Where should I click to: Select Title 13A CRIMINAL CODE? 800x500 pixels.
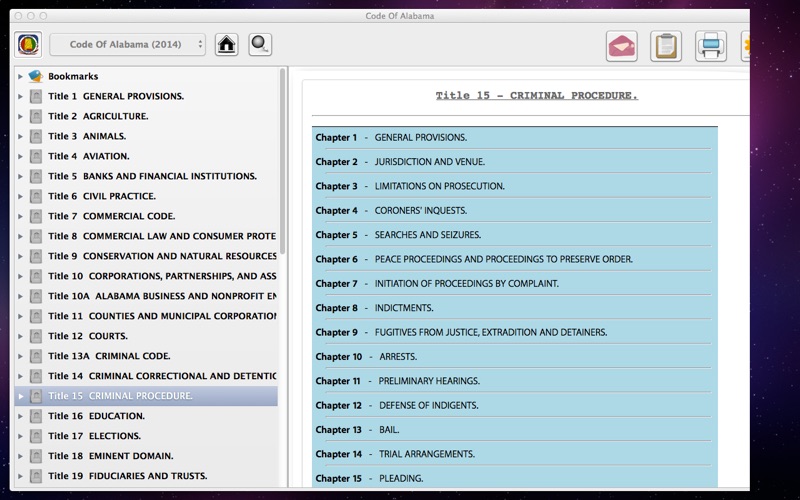point(109,356)
